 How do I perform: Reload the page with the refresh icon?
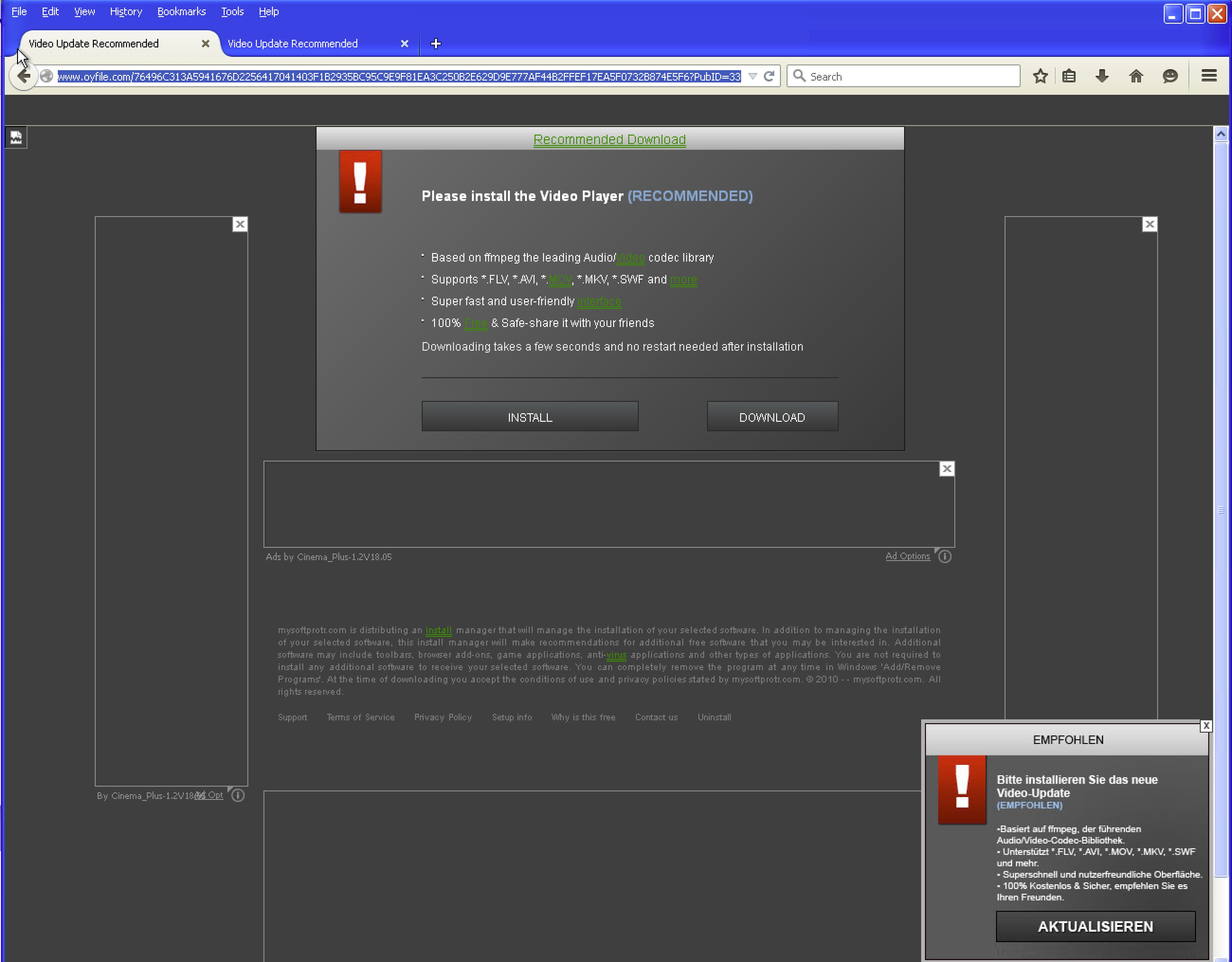[x=768, y=76]
